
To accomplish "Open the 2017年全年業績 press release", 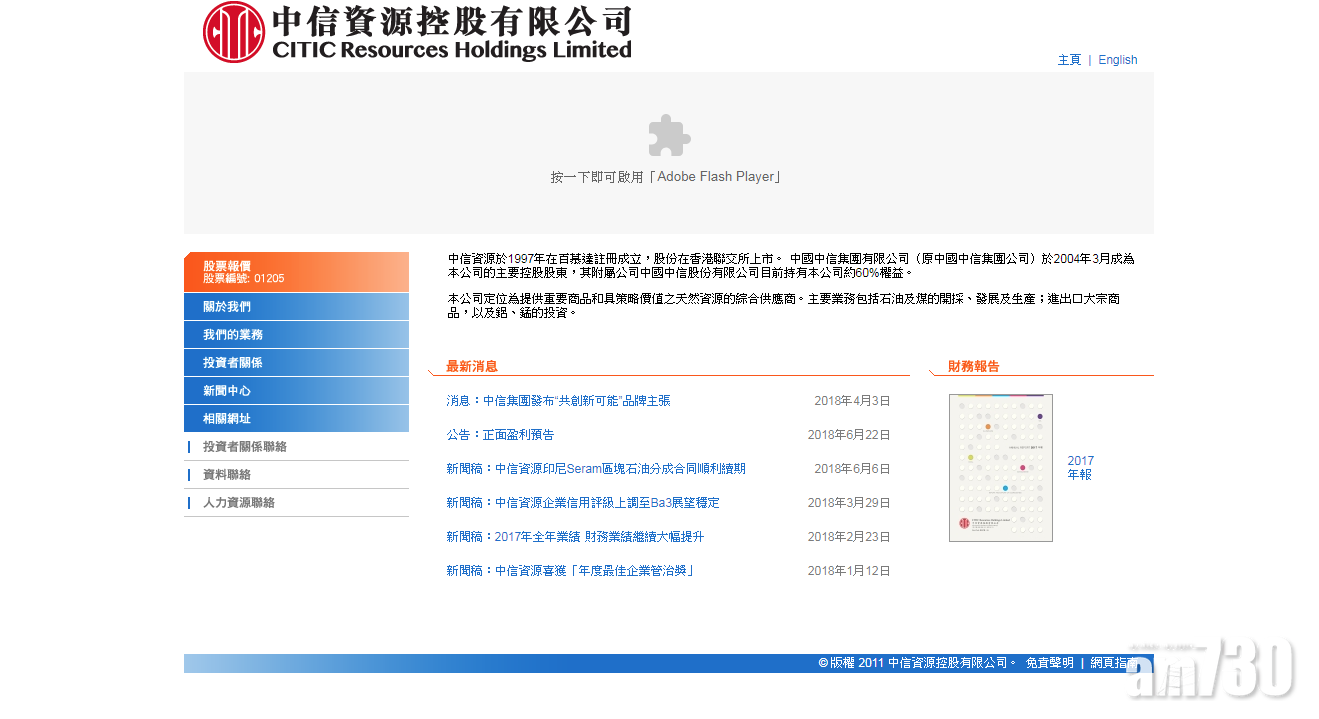I will pyautogui.click(x=575, y=537).
